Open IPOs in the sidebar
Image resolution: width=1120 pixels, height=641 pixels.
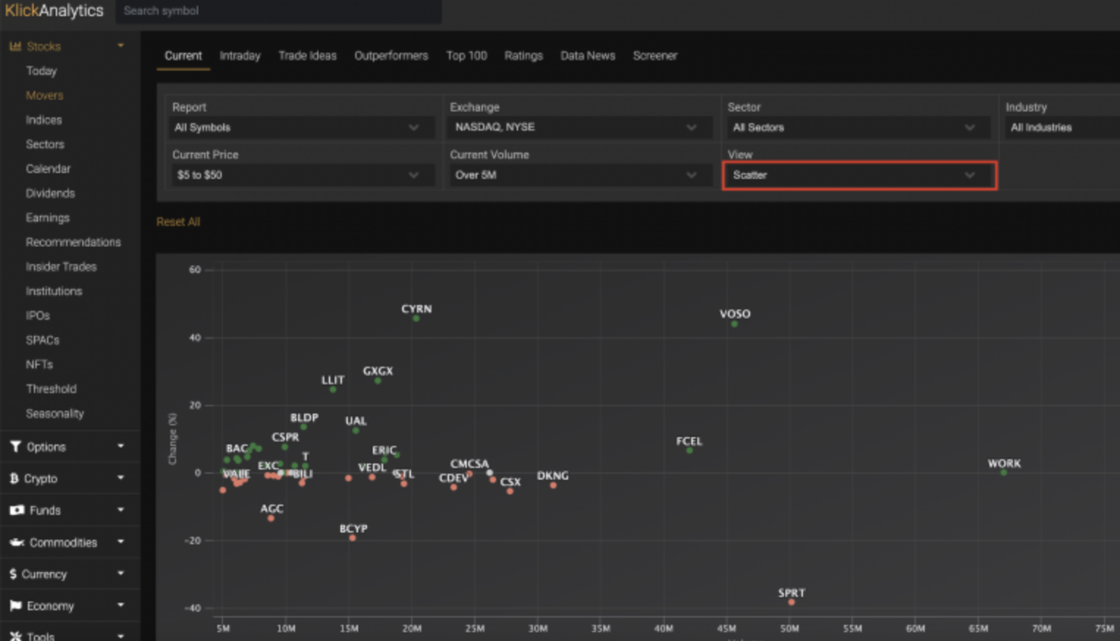click(x=38, y=315)
